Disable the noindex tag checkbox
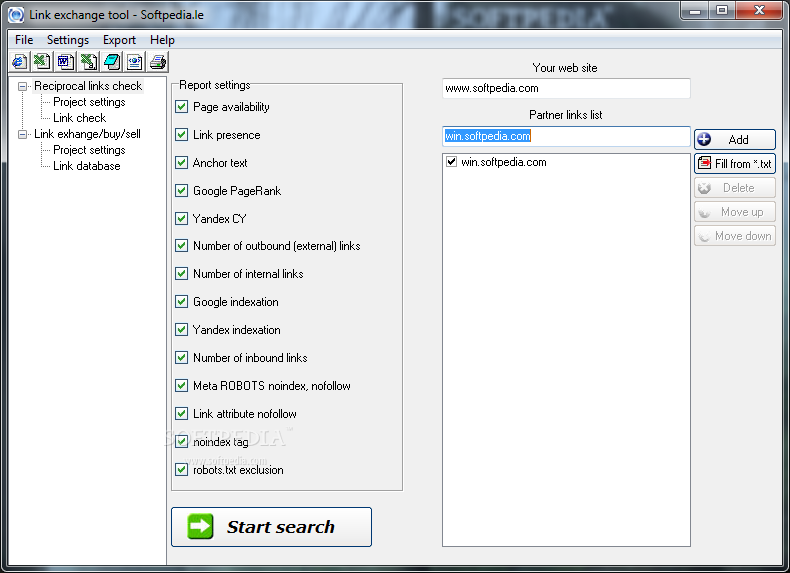The width and height of the screenshot is (790, 573). pos(181,441)
